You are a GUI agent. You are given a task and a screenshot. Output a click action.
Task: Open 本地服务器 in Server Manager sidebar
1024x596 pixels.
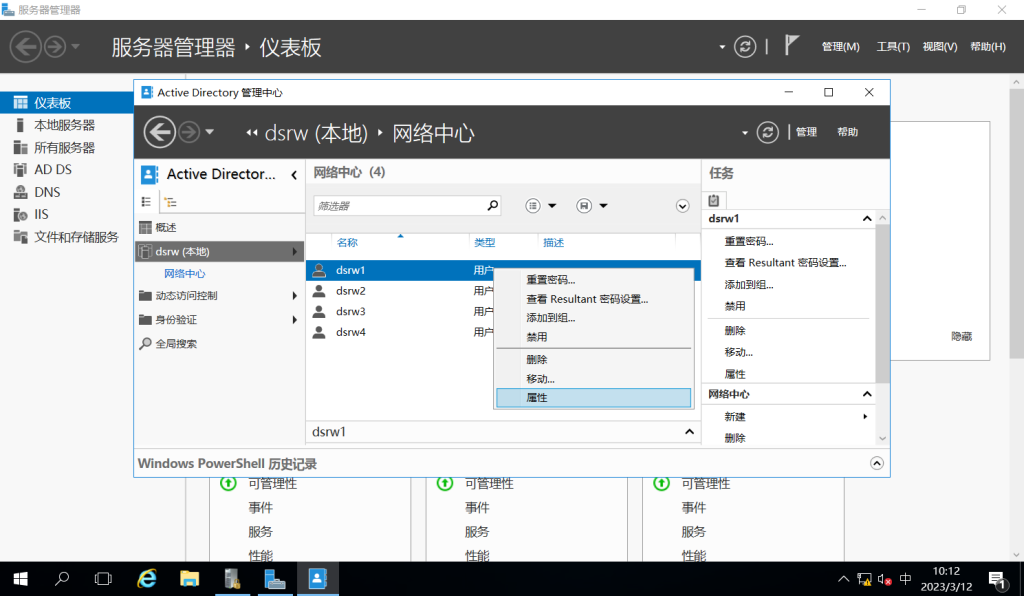point(67,125)
